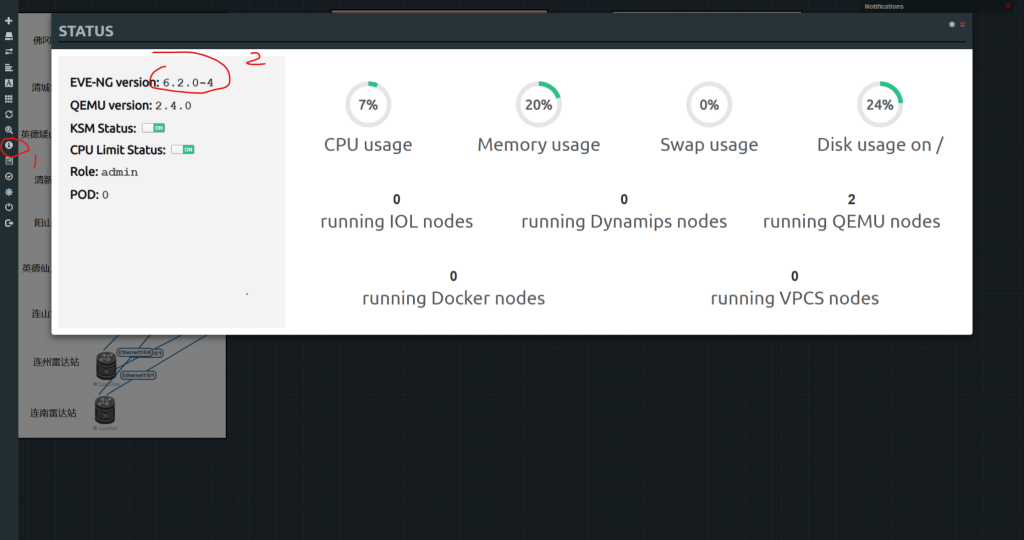Open the Nodes list sidebar icon
Viewport: 1024px width, 540px height.
coord(9,36)
